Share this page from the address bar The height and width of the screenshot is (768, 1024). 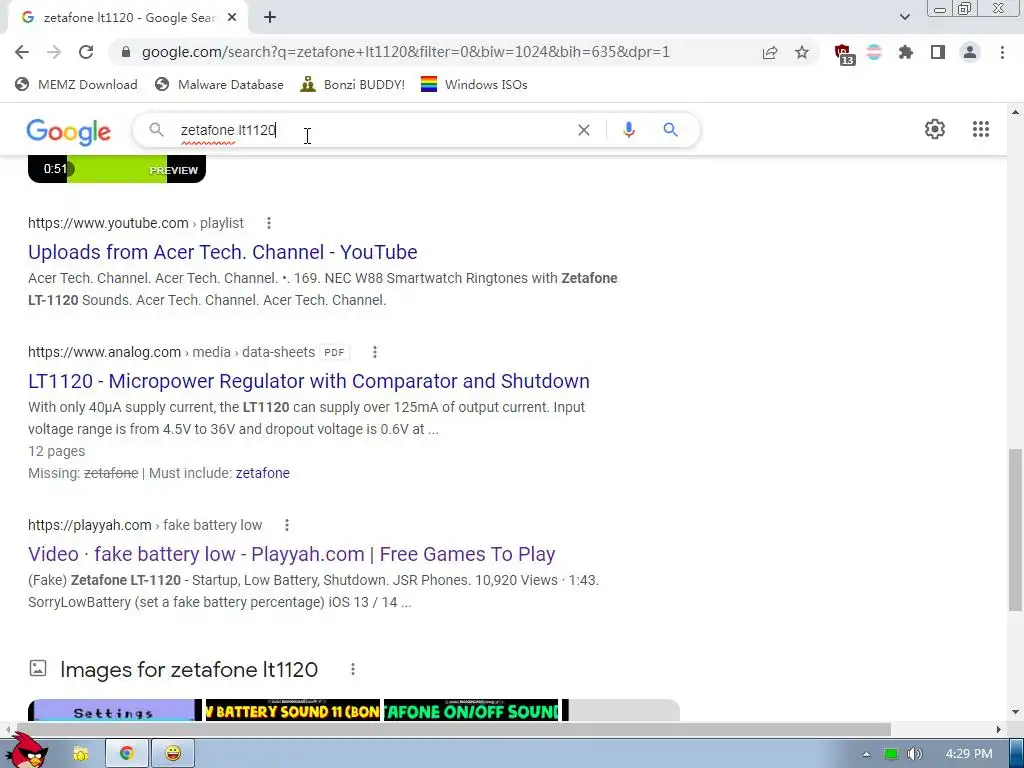(770, 52)
